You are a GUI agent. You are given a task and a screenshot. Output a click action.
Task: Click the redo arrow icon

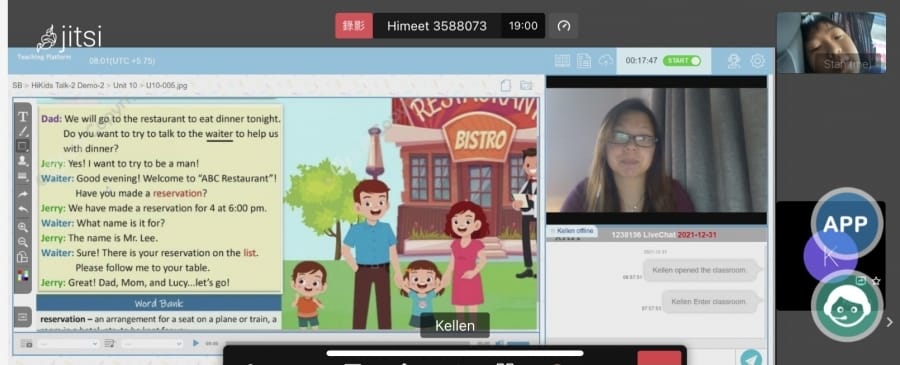pyautogui.click(x=23, y=195)
